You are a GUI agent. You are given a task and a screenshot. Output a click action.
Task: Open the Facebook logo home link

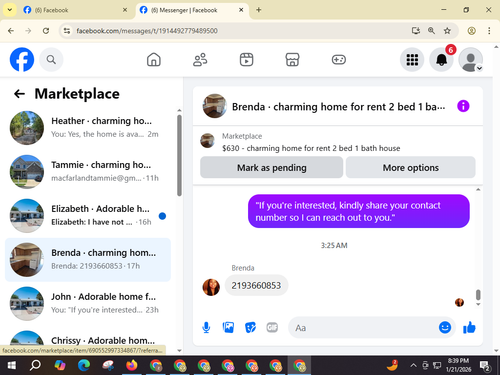(x=22, y=60)
